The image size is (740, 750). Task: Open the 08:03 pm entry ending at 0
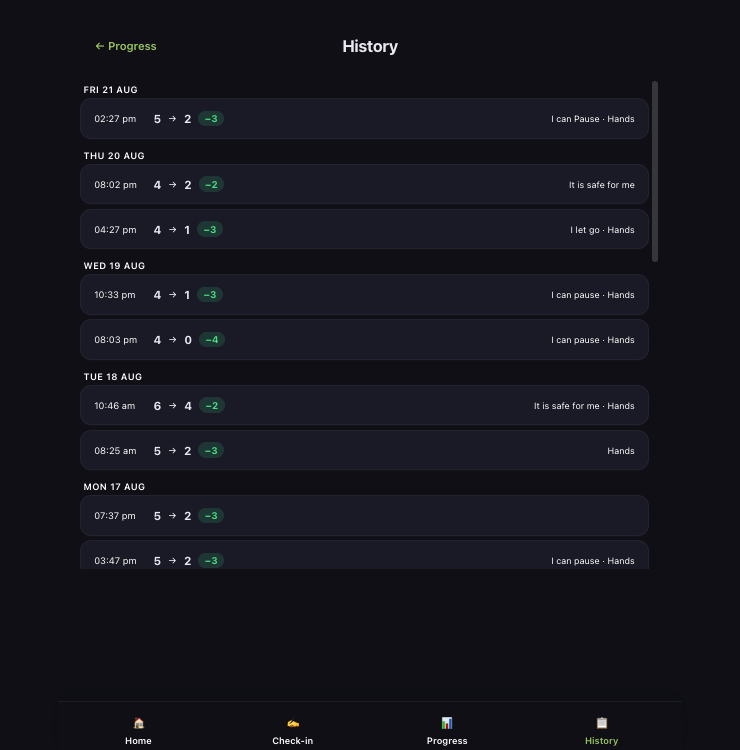click(364, 340)
